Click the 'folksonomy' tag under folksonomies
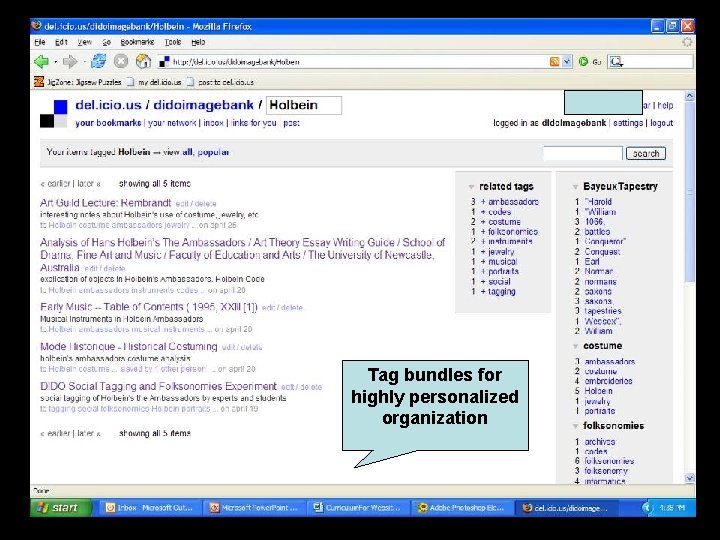Viewport: 720px width, 540px height. (606, 471)
